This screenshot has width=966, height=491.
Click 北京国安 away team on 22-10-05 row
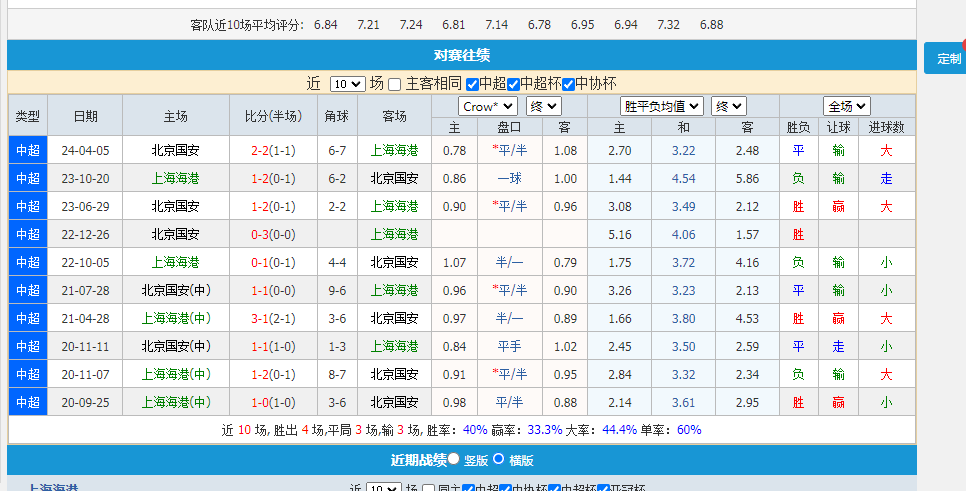tap(394, 262)
